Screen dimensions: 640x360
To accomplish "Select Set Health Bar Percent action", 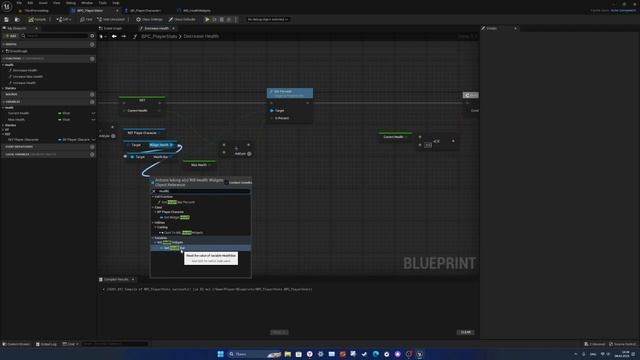I will (x=178, y=202).
